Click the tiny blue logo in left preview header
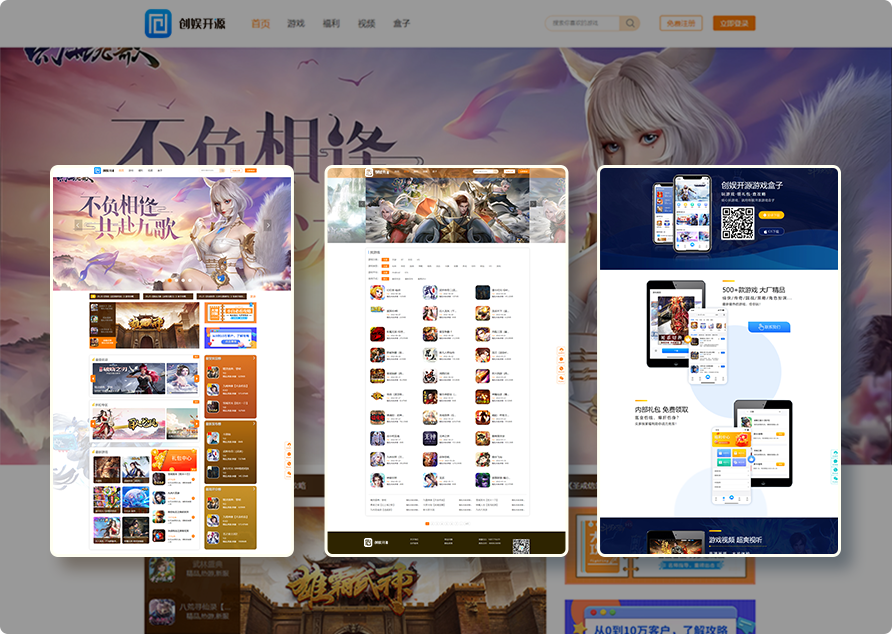Screen dimensions: 892x634 click(97, 170)
